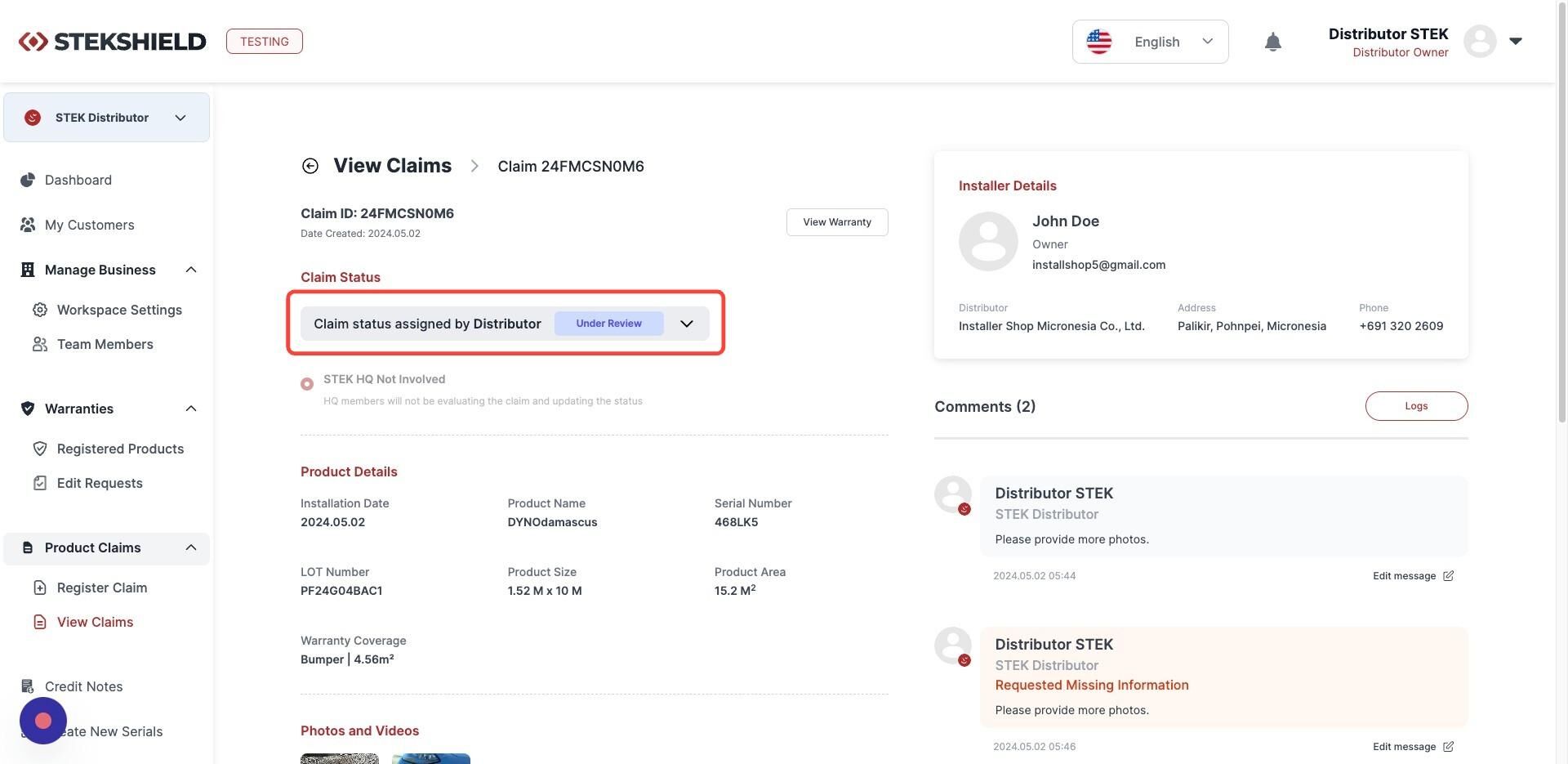Click the Claim 24FMCSN0M6 breadcrumb

pos(571,166)
